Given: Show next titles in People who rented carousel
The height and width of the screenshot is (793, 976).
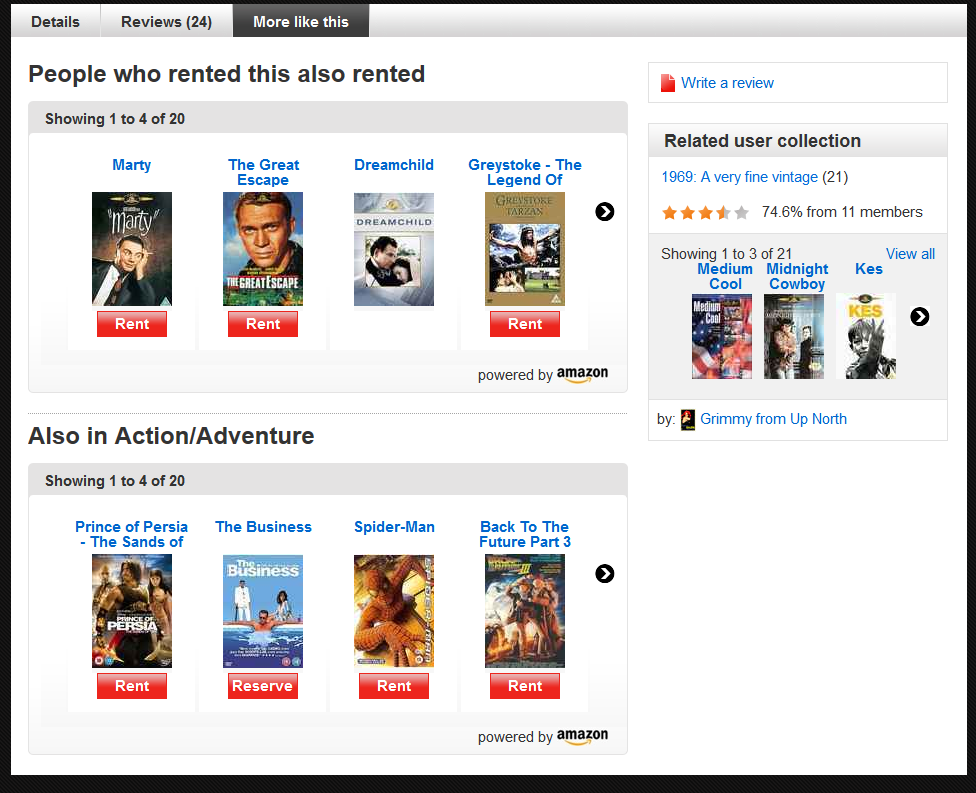Looking at the screenshot, I should 604,212.
